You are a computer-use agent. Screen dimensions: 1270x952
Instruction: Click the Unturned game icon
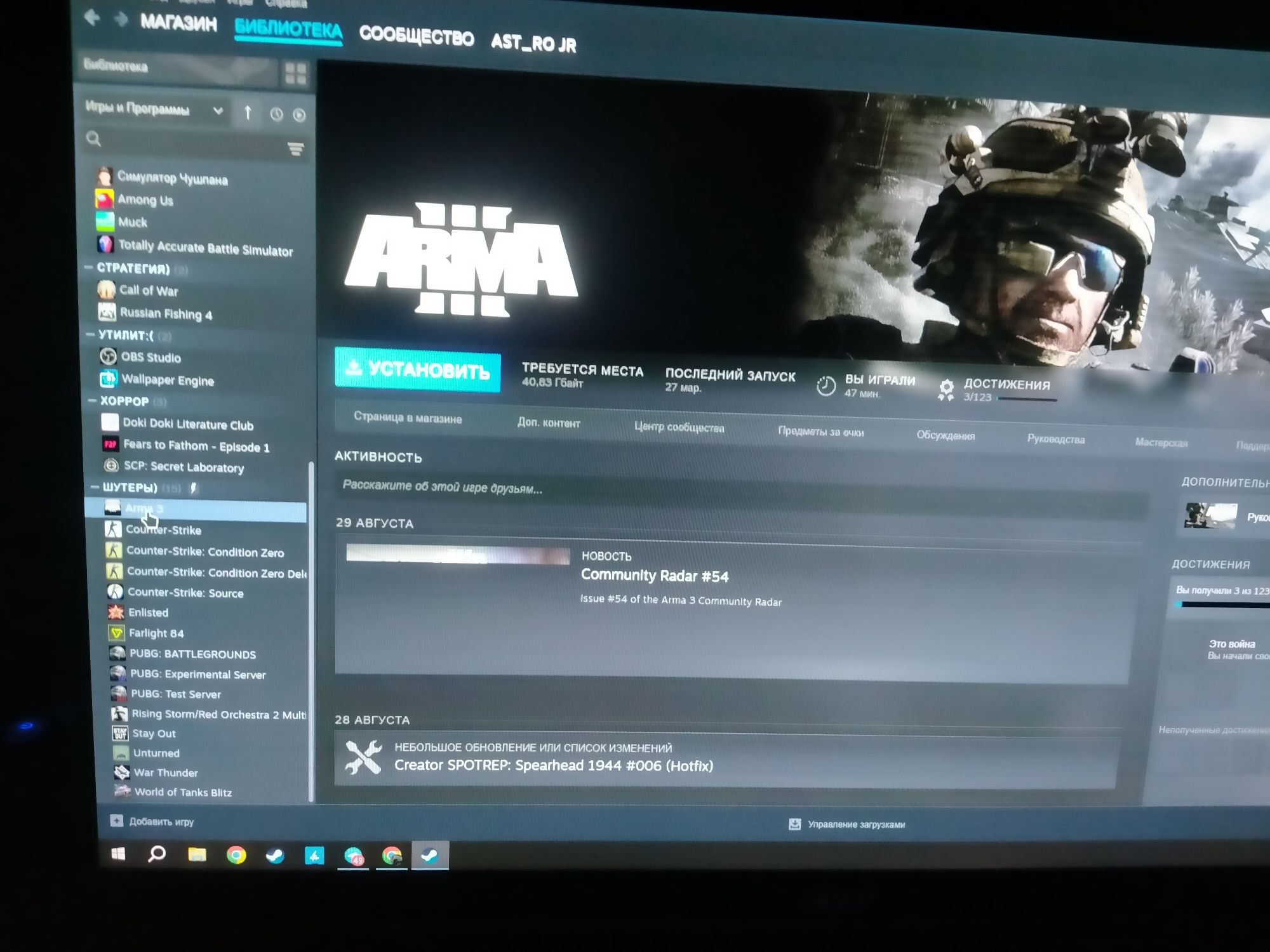coord(121,753)
